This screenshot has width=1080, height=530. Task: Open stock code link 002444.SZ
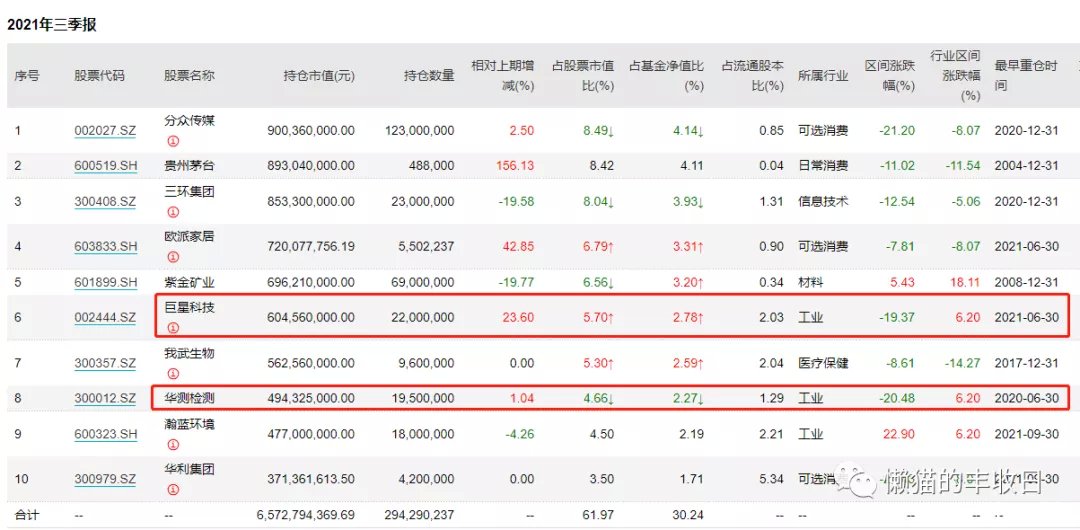tap(105, 318)
